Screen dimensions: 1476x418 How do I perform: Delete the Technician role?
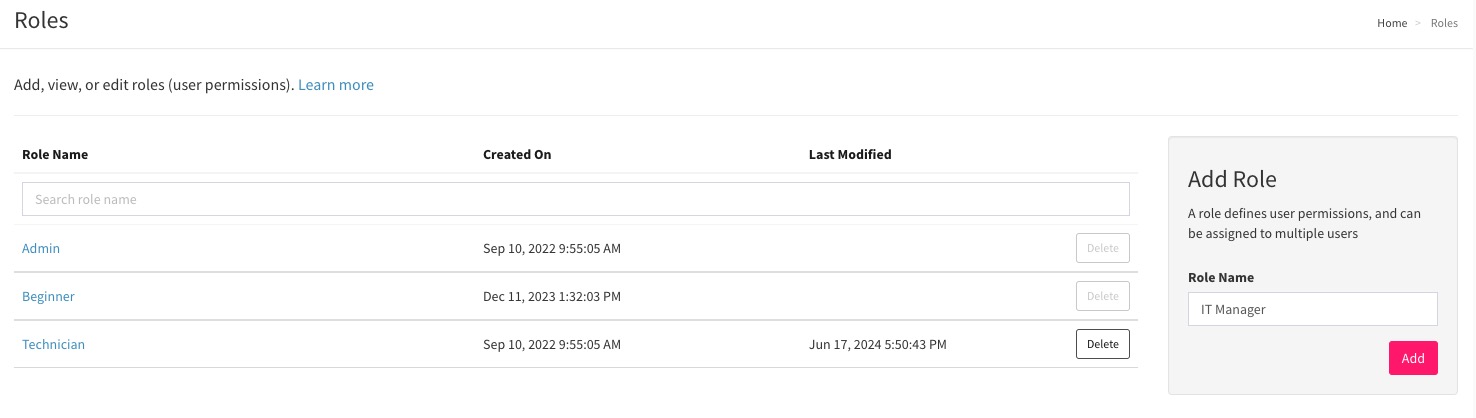click(x=1102, y=344)
